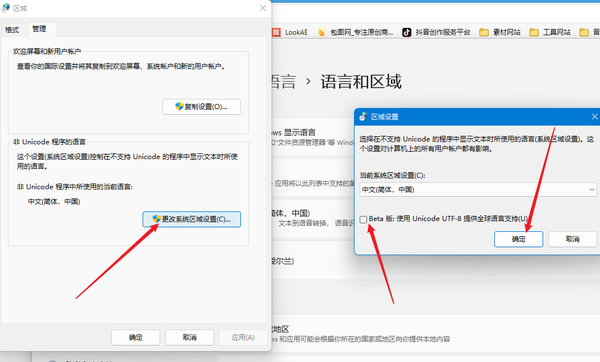The image size is (600, 362).
Task: Cancel the 区域 dialog with 取消
Action: [x=189, y=338]
